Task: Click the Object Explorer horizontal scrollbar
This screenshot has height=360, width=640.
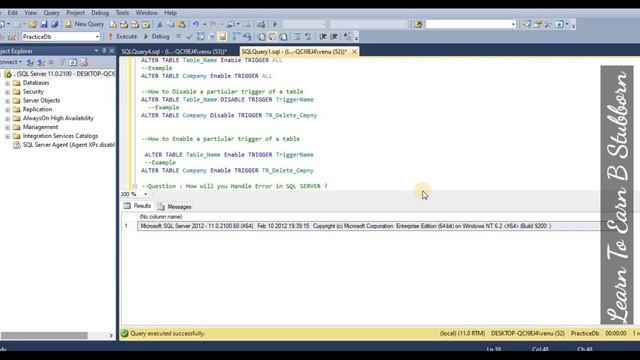Action: pyautogui.click(x=44, y=336)
